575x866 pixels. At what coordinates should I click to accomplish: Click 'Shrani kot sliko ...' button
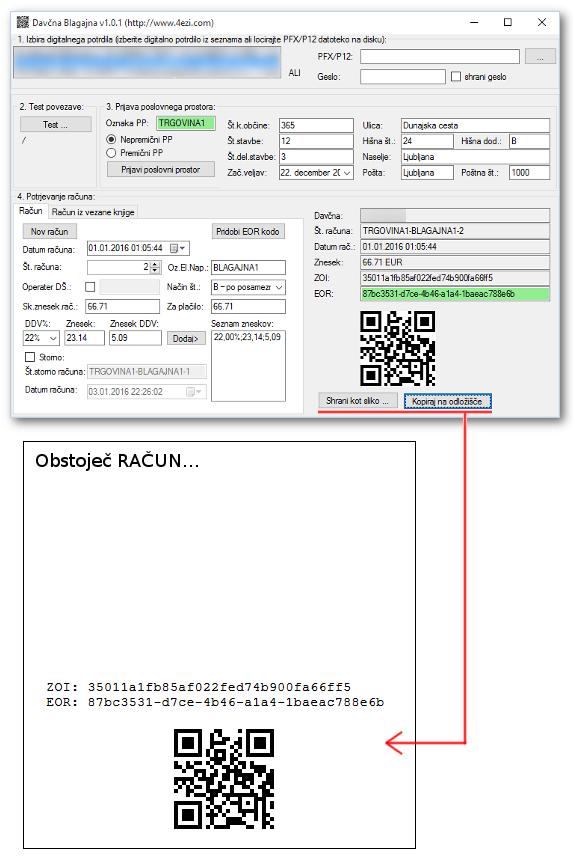(357, 401)
